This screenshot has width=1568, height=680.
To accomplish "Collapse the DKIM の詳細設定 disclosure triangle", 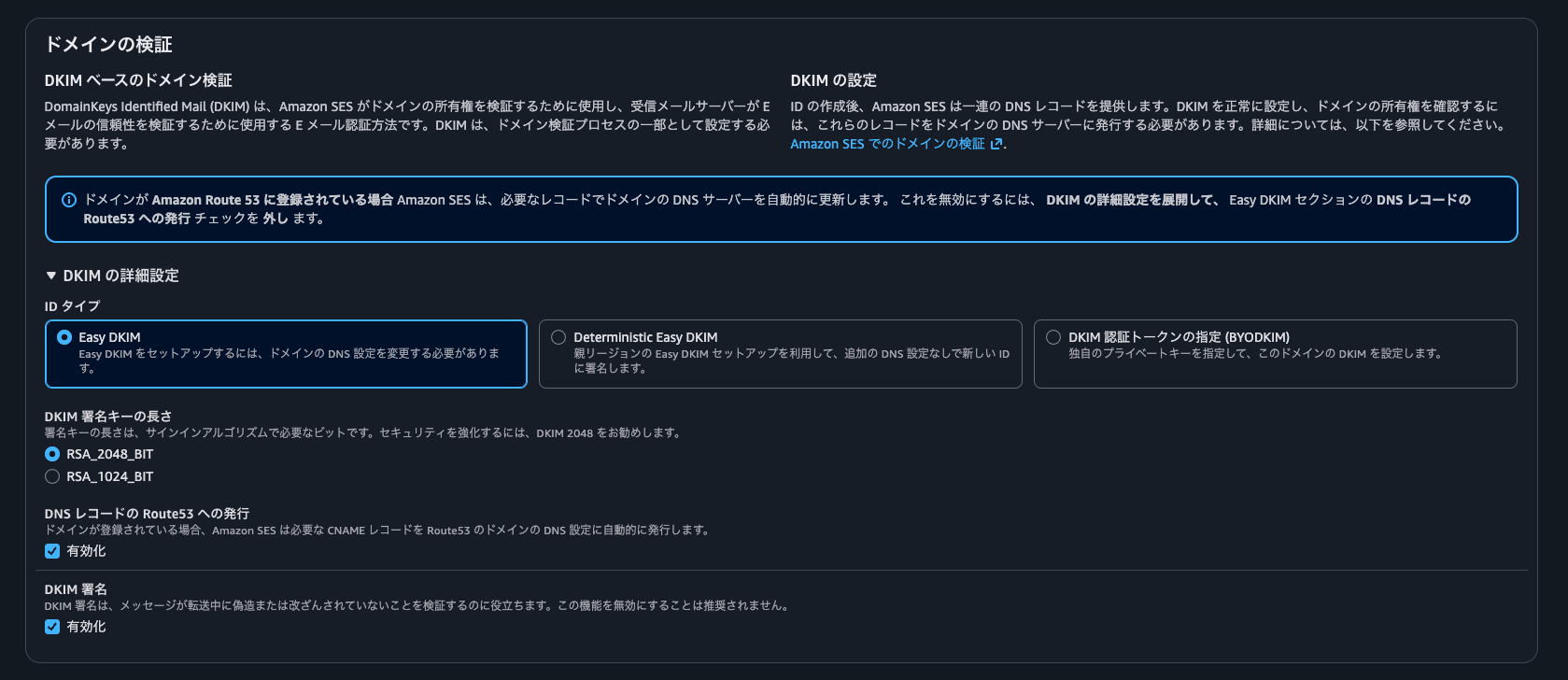I will pyautogui.click(x=51, y=276).
